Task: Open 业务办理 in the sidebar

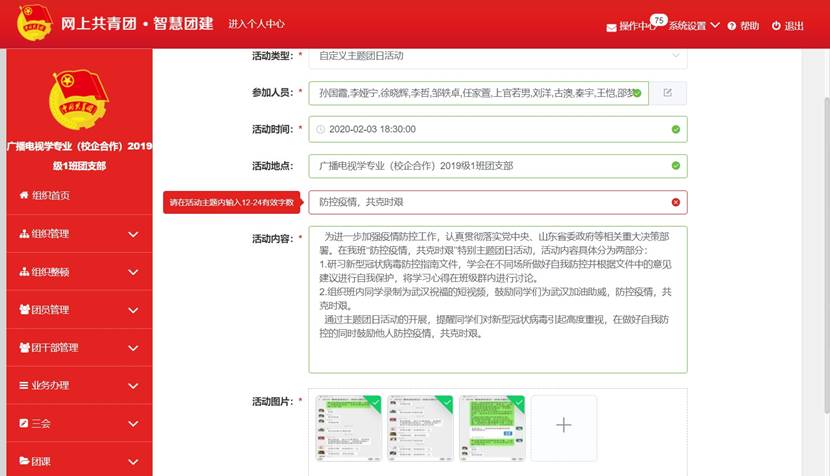Action: [x=79, y=386]
